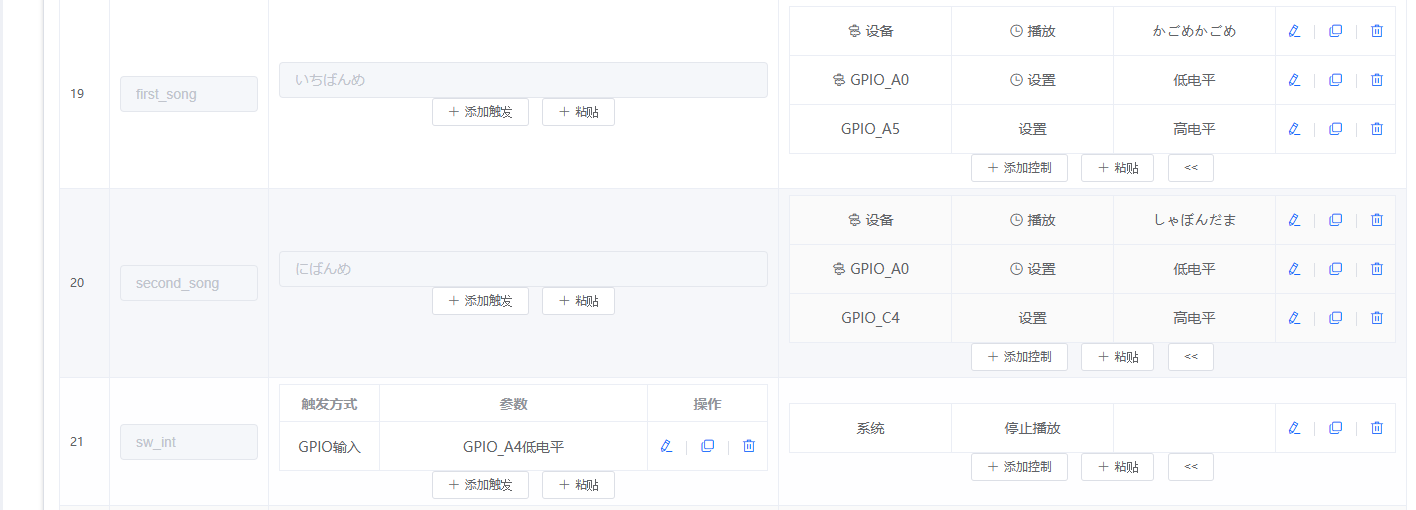Focus the second_song name field
The height and width of the screenshot is (510, 1416).
[189, 283]
